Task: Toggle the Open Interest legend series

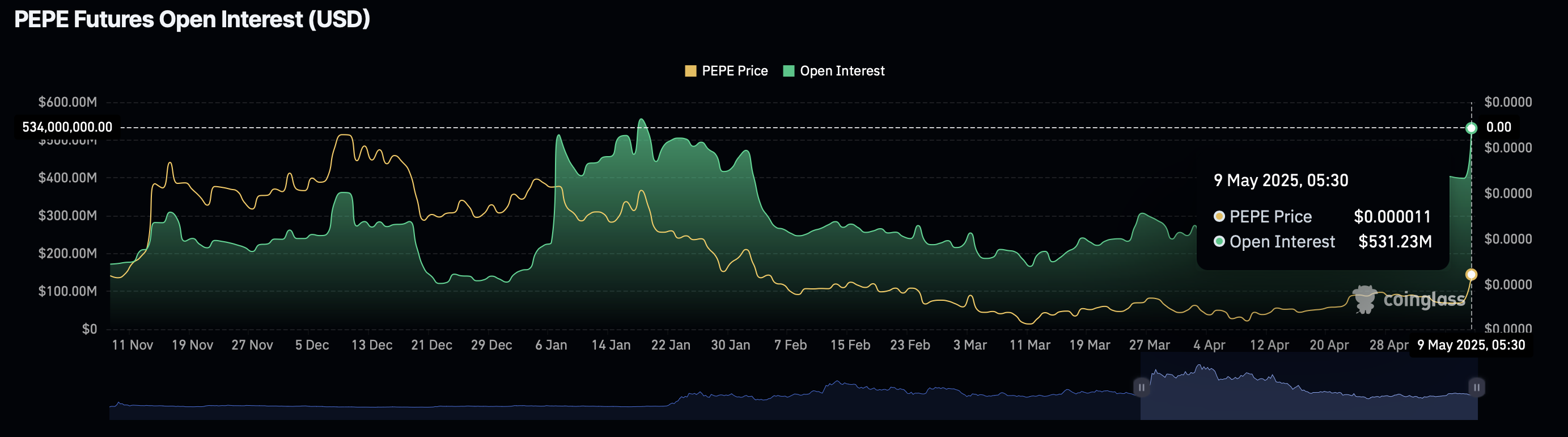Action: click(x=833, y=71)
